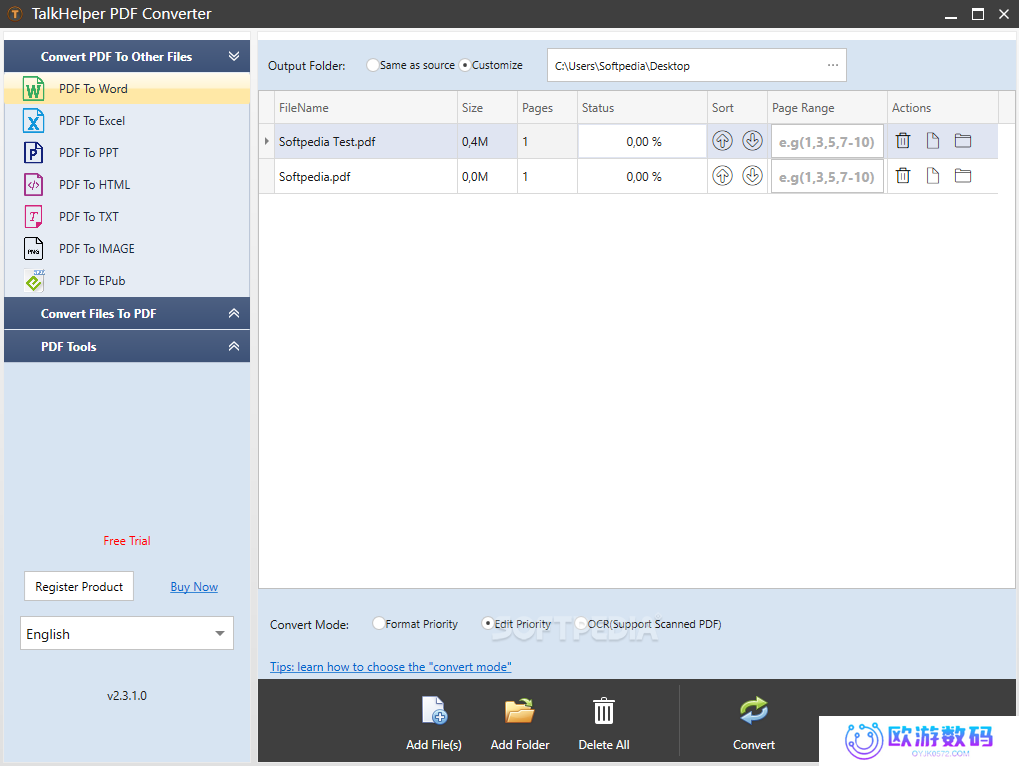Select the PDF To EPub icon
Screen dimensions: 1019x766
[34, 281]
